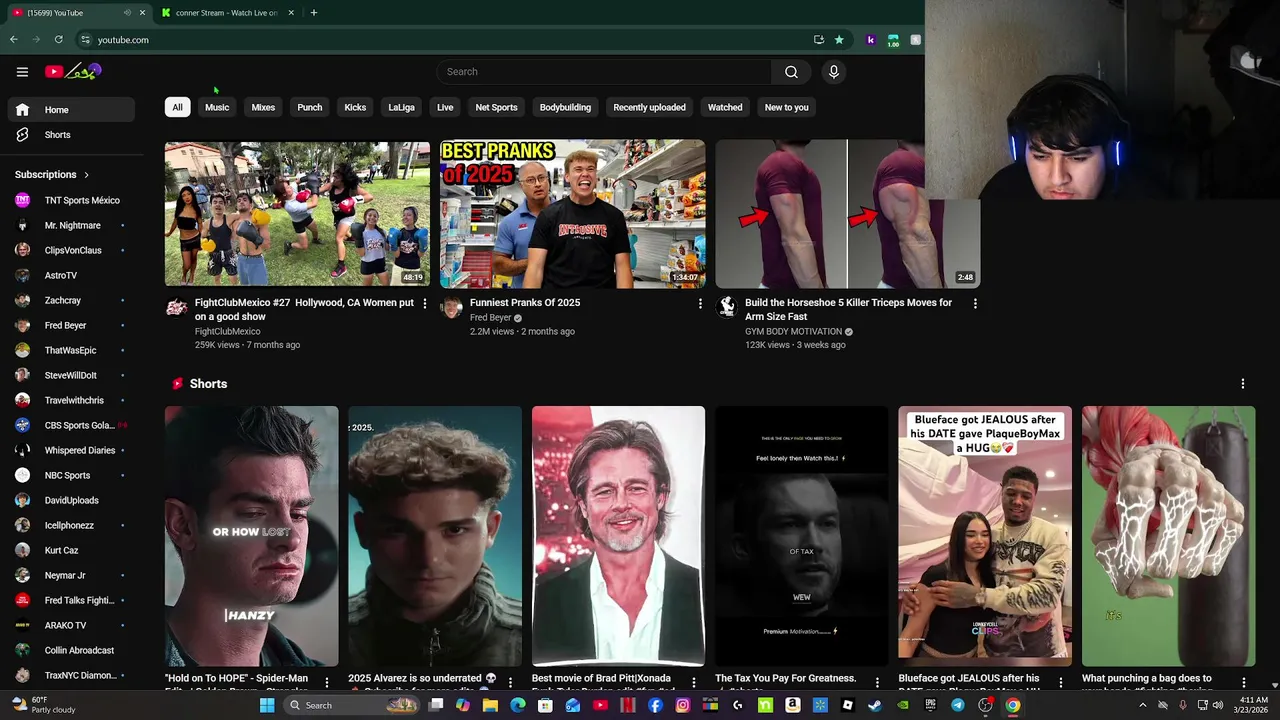Start voice search with the microphone
Screen dimensions: 1280x720
click(834, 72)
